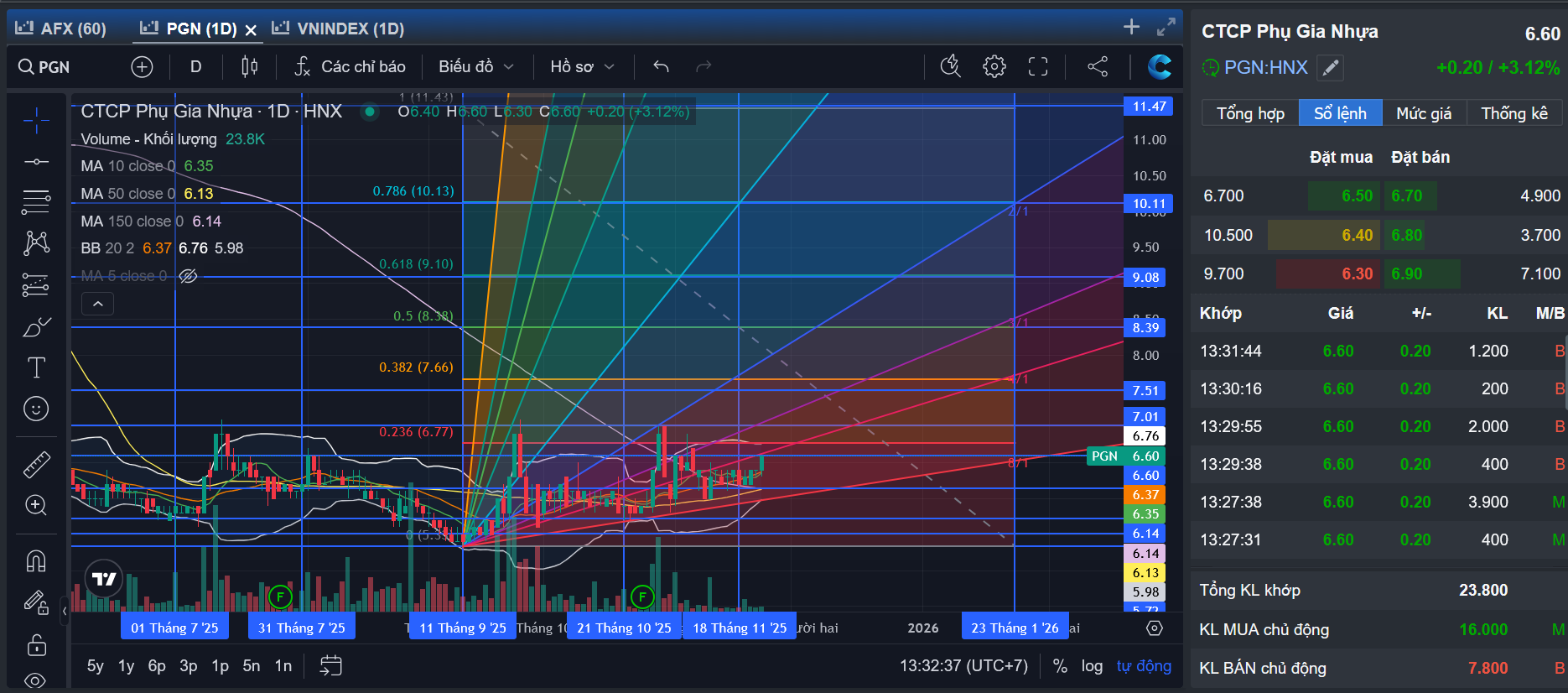Open the Các chỉ báo indicators dialog
Image resolution: width=1568 pixels, height=693 pixels.
(x=350, y=67)
